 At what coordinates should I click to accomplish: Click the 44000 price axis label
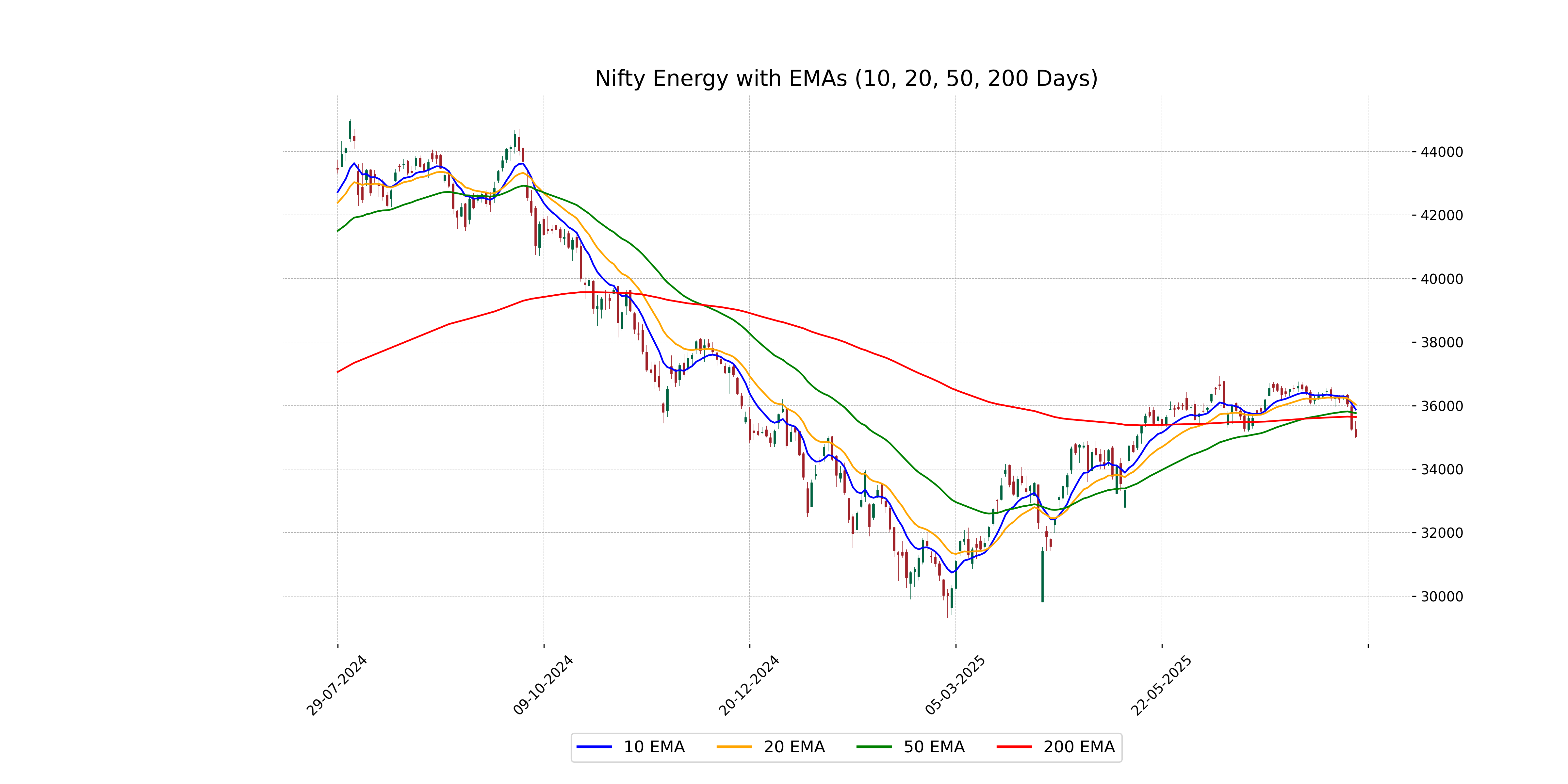[1441, 152]
